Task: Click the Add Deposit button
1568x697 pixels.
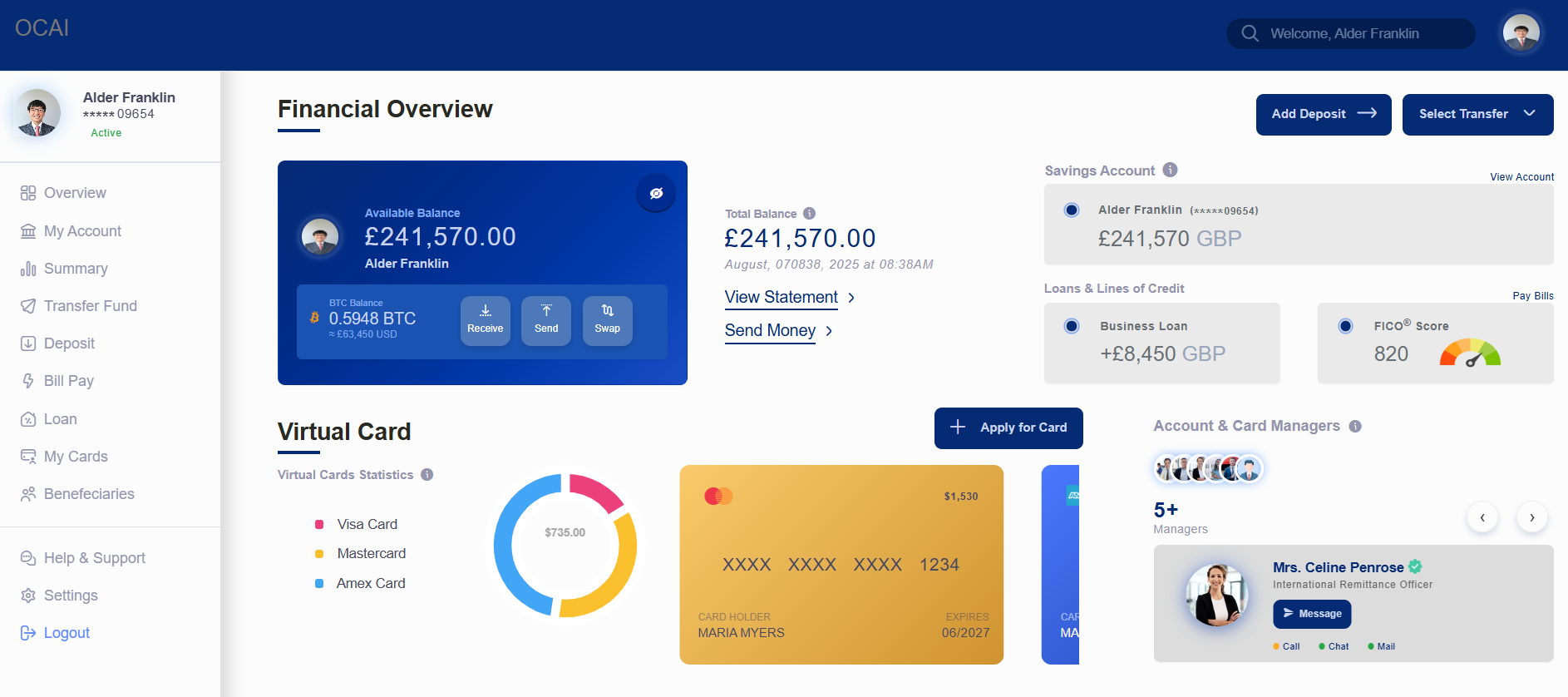Action: click(x=1323, y=114)
